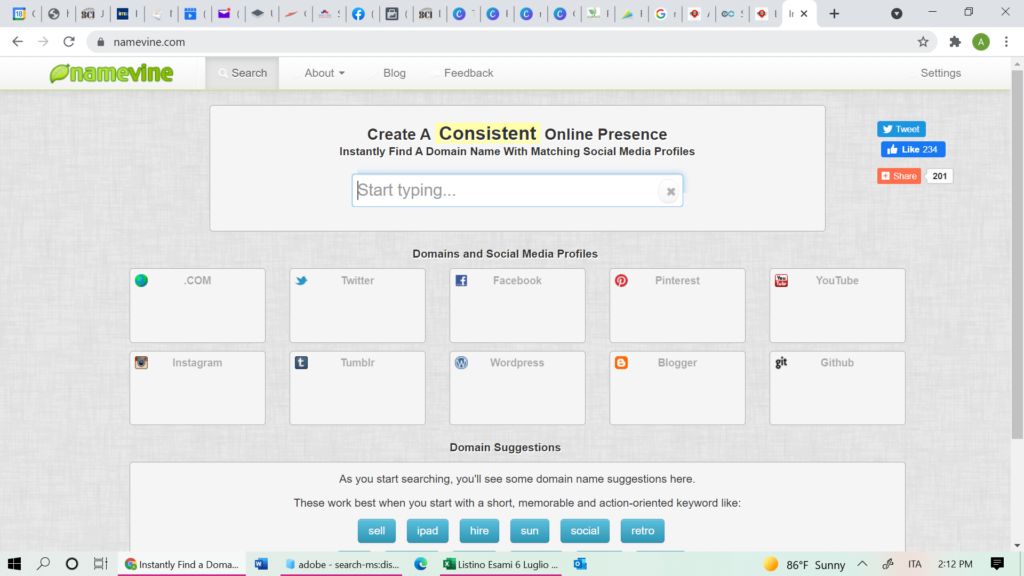Click the browser forward arrow
Image resolution: width=1024 pixels, height=576 pixels.
(x=43, y=42)
